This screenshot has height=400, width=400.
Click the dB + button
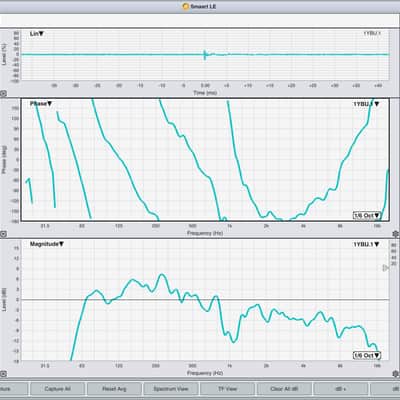341,389
